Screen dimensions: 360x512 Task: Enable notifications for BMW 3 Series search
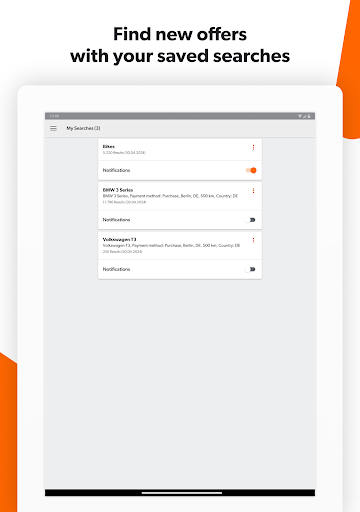point(250,220)
